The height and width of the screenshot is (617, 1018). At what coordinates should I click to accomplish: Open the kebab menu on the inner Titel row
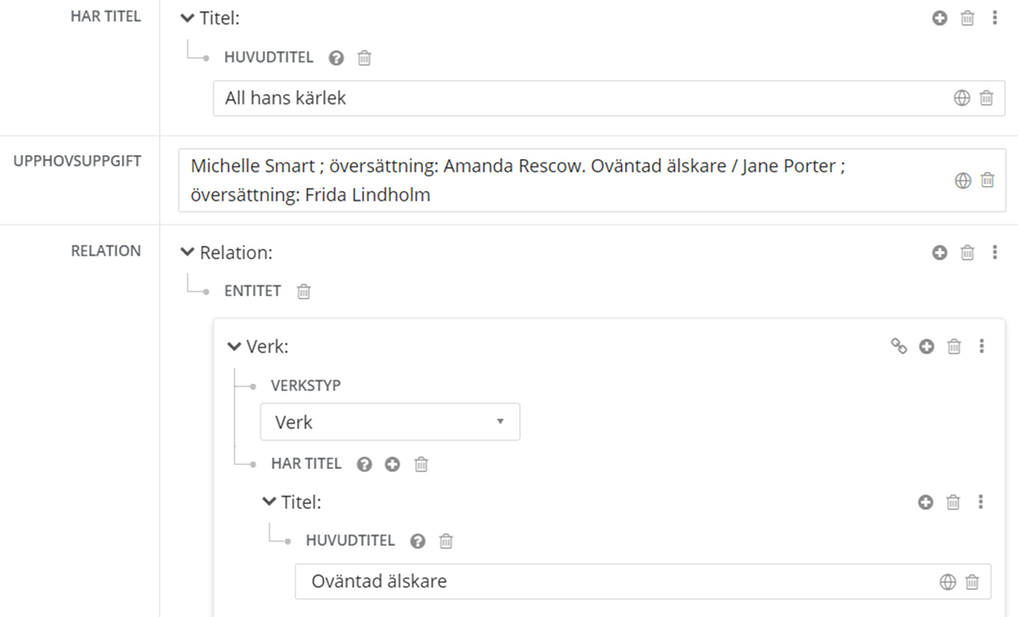point(981,501)
